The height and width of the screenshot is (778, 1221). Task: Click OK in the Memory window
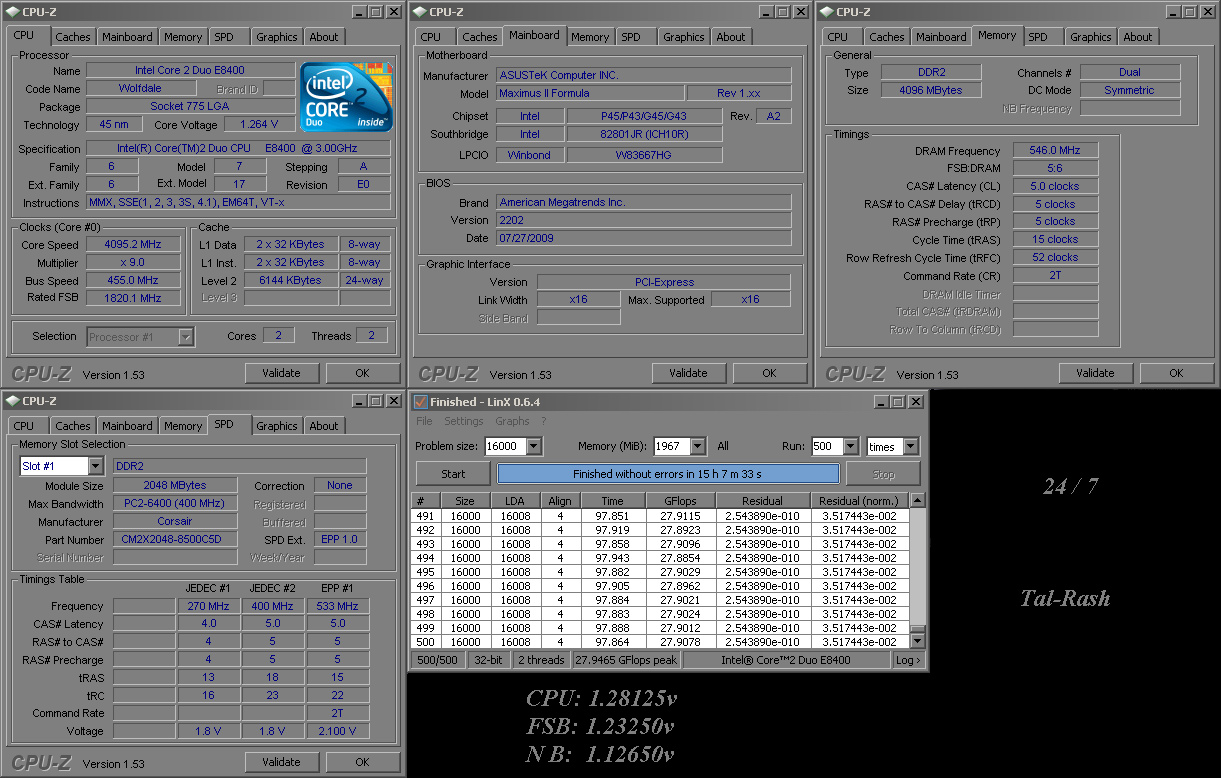click(1176, 373)
